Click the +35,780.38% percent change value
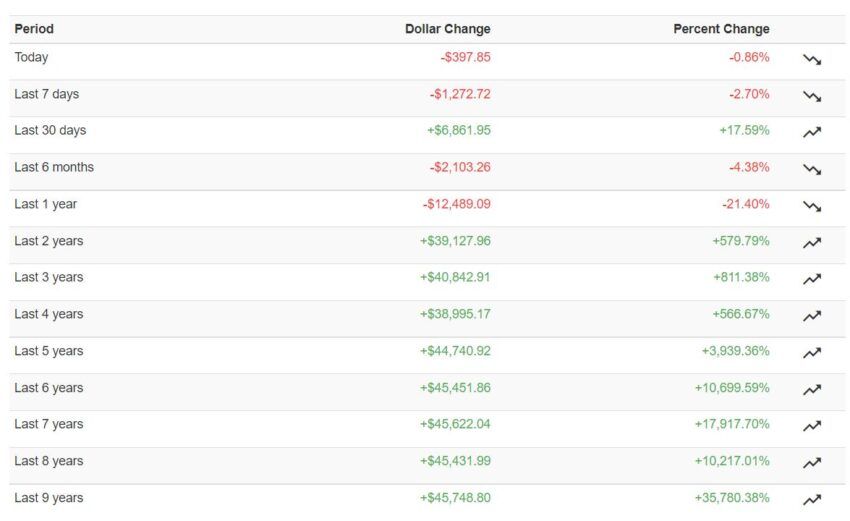This screenshot has width=850, height=521. coord(732,498)
